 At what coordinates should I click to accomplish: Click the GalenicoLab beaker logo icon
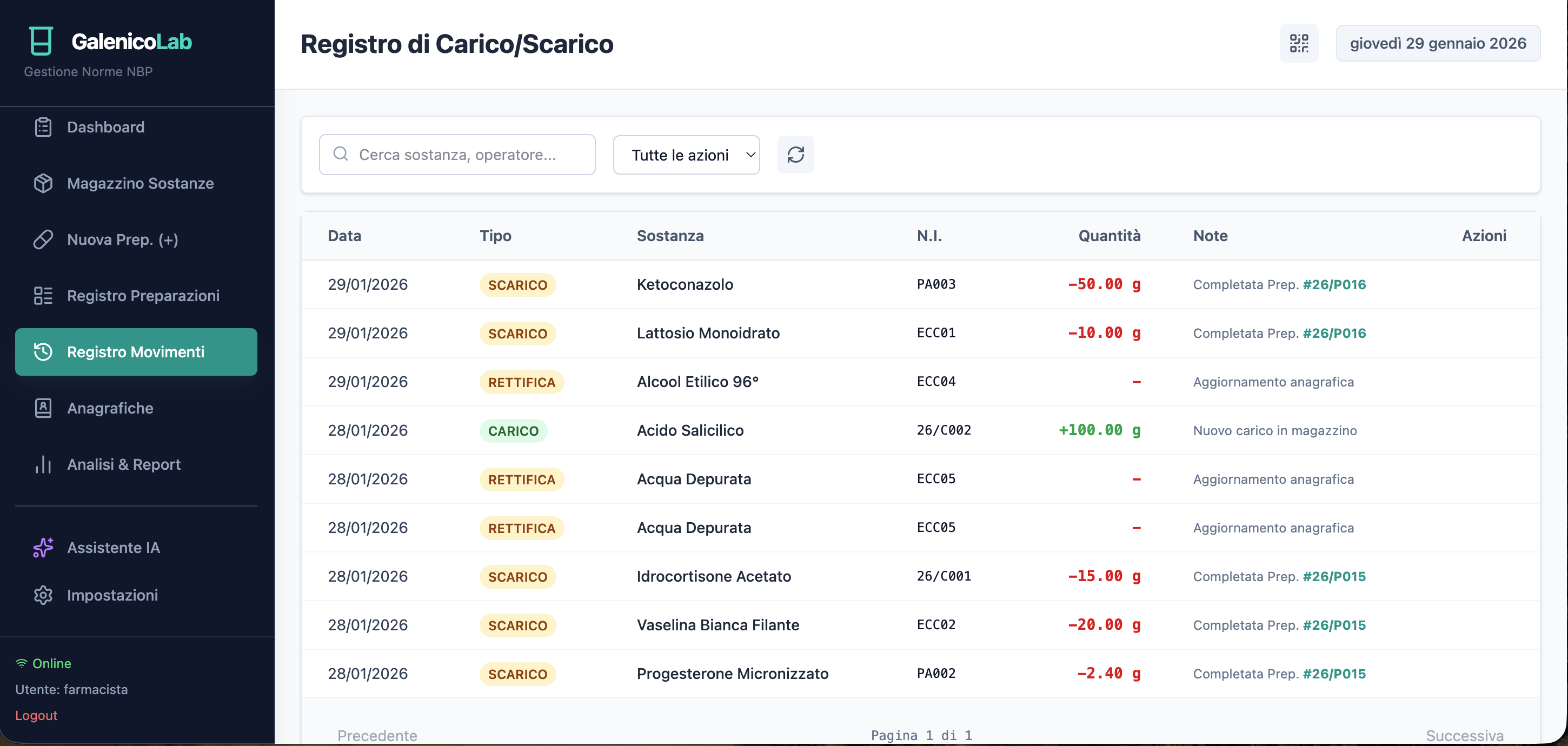point(41,41)
